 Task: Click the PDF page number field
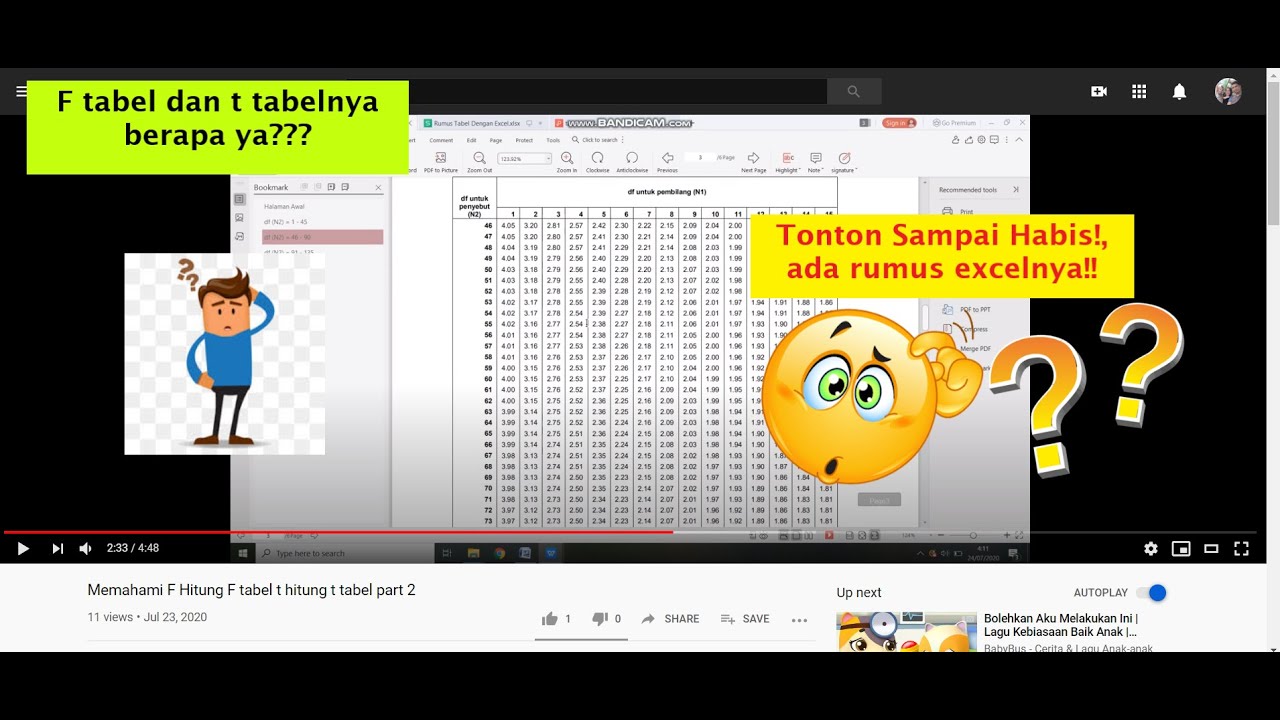[700, 158]
